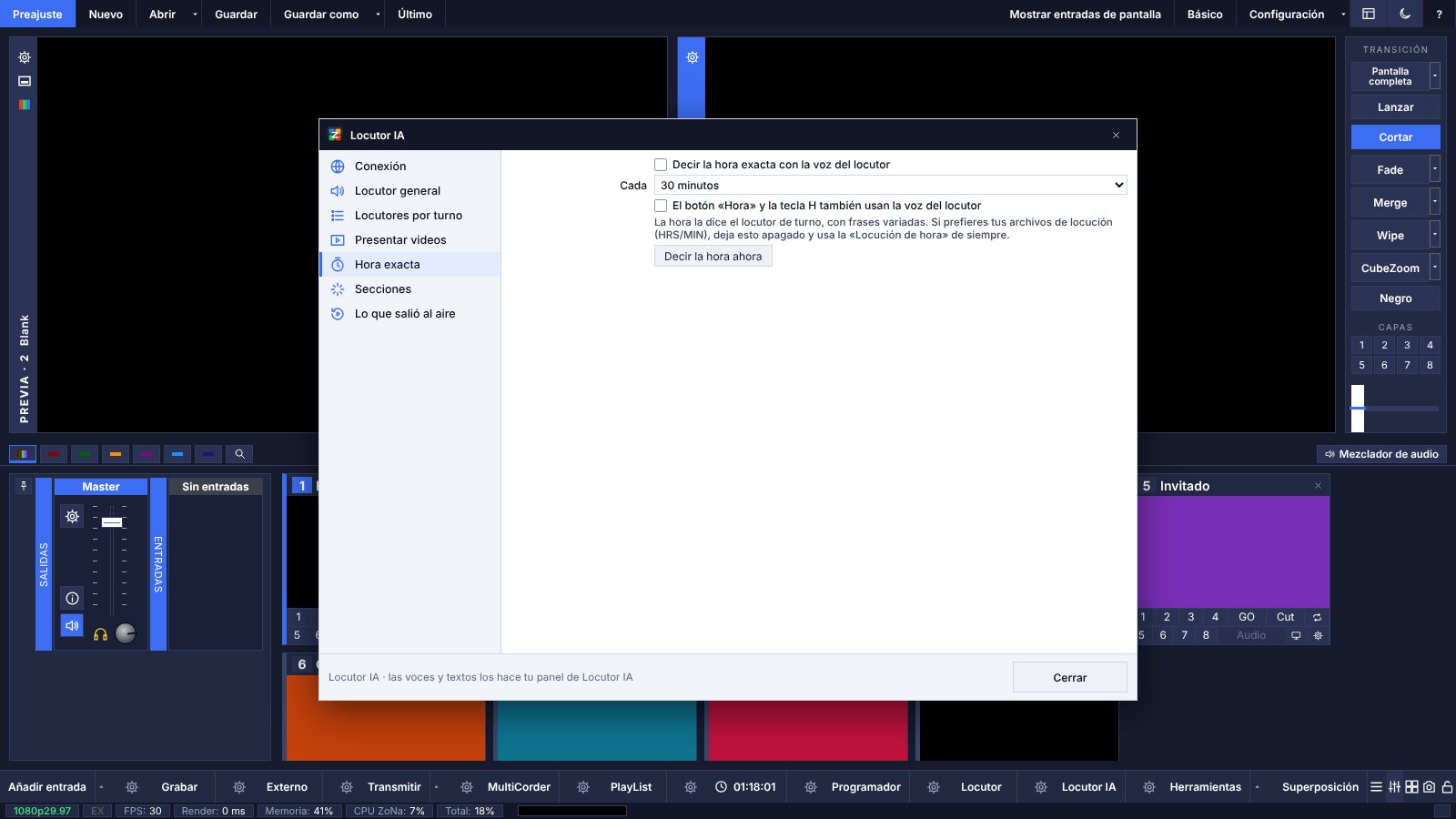Click the Decir la hora ahora button

pos(713,257)
